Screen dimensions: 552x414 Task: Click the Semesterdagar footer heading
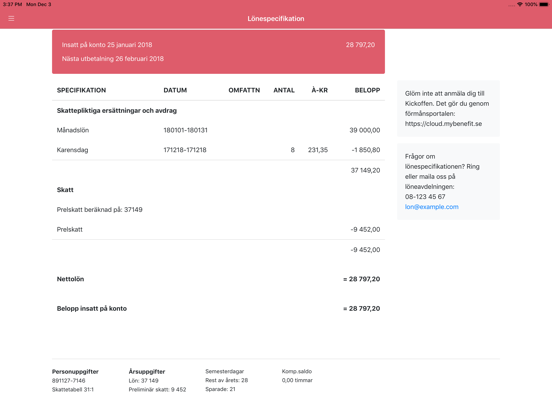tap(225, 371)
